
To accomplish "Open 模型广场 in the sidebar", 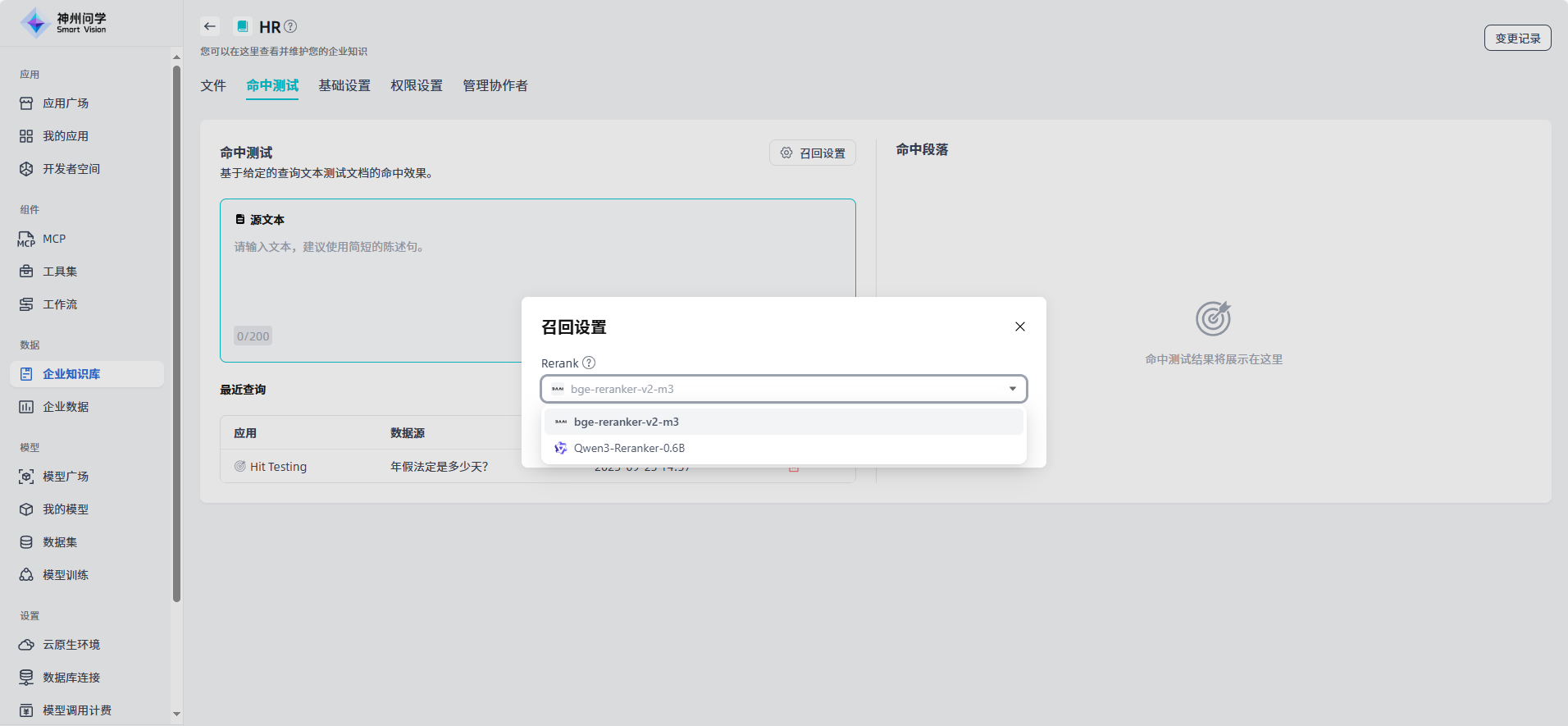I will coord(66,477).
